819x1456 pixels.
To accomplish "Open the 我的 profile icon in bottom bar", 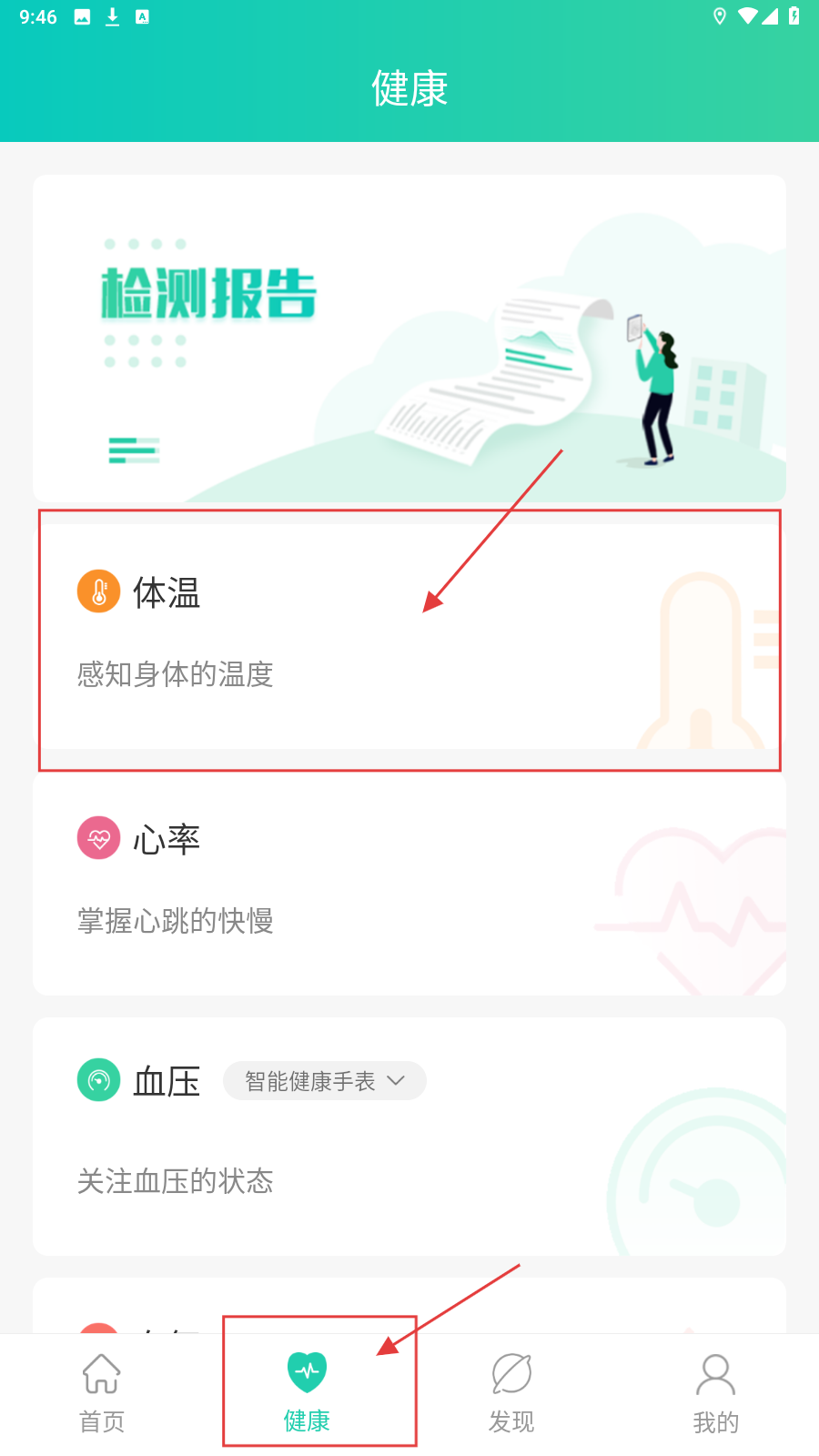I will click(x=716, y=1374).
